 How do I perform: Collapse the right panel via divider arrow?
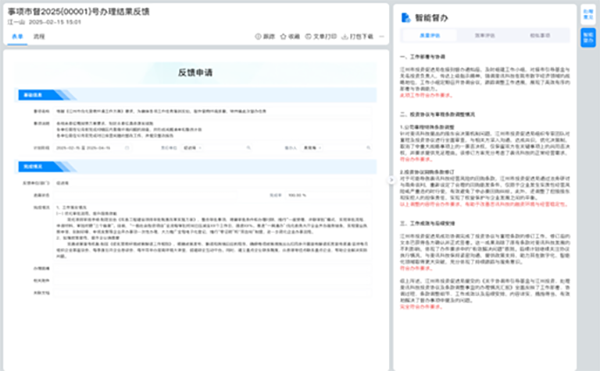(391, 180)
